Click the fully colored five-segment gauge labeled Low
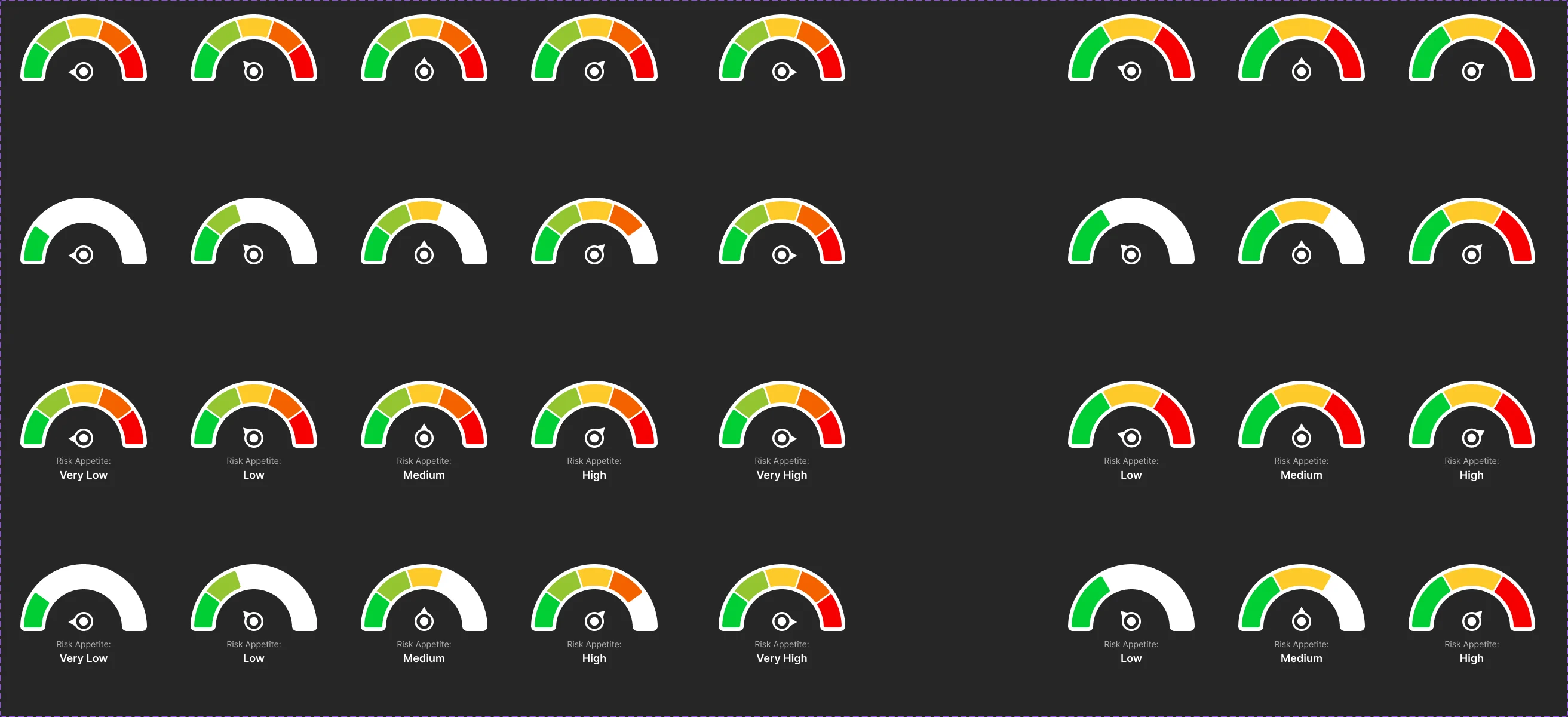1568x717 pixels. pos(254,415)
